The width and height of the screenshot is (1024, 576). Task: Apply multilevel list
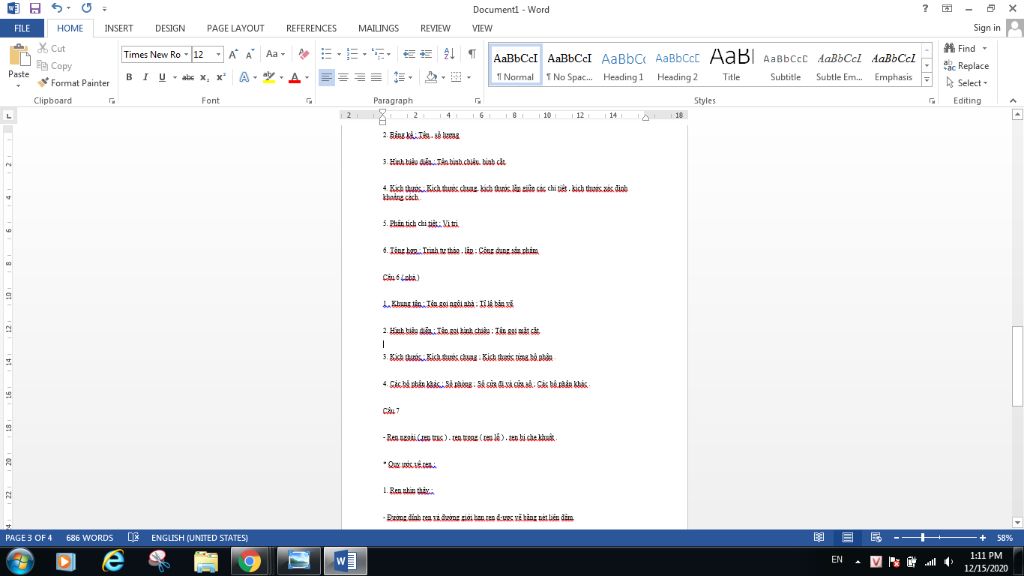click(378, 54)
